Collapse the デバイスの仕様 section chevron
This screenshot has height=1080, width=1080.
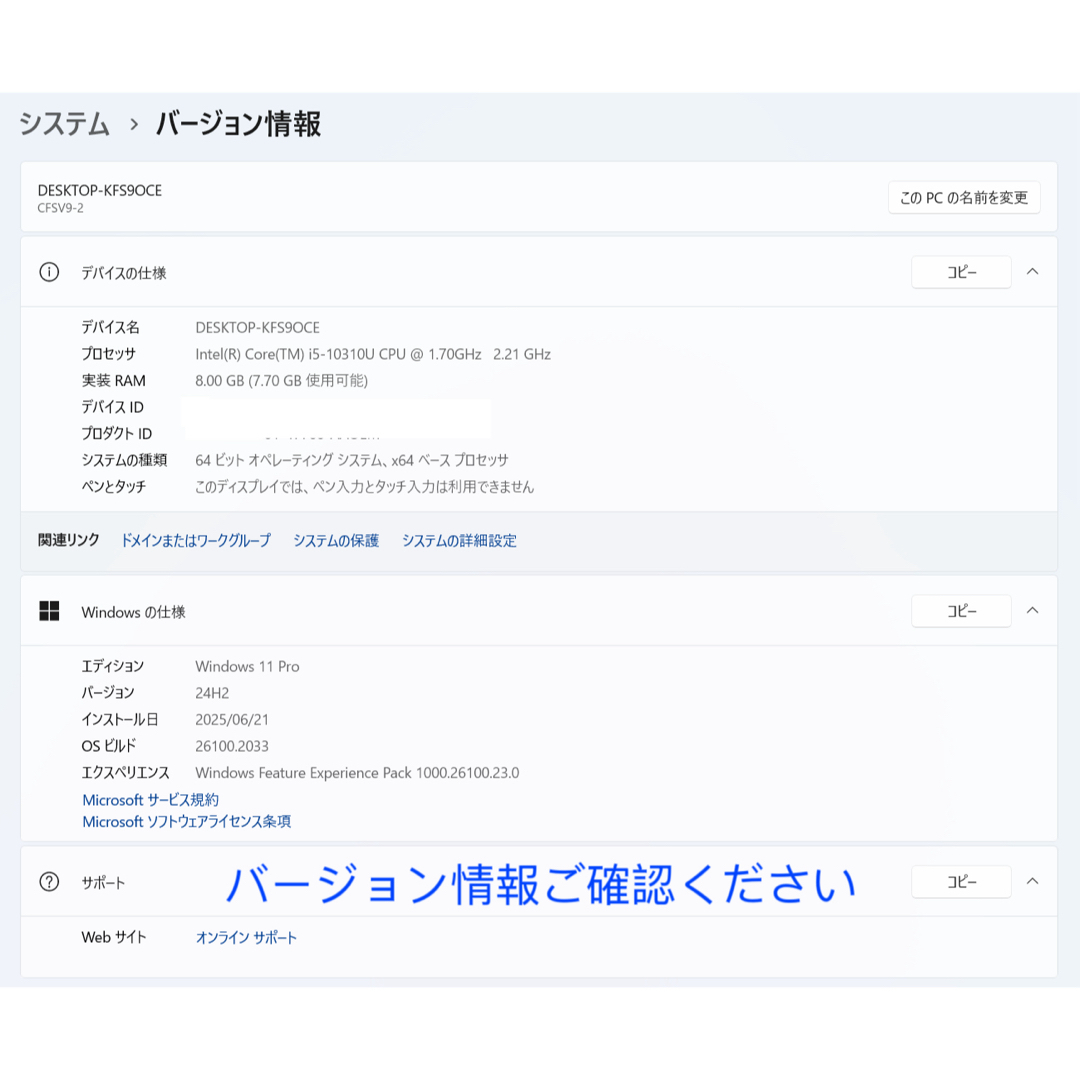pyautogui.click(x=1032, y=271)
